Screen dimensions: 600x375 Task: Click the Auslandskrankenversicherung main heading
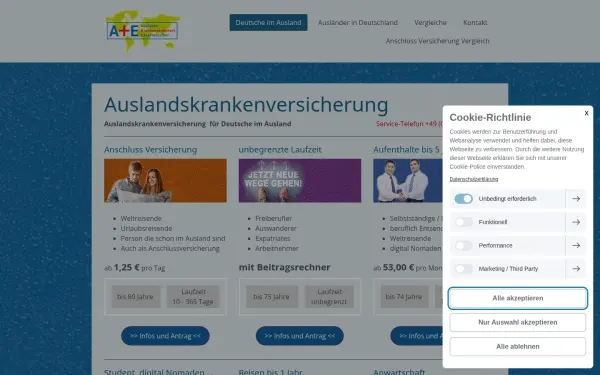point(246,105)
